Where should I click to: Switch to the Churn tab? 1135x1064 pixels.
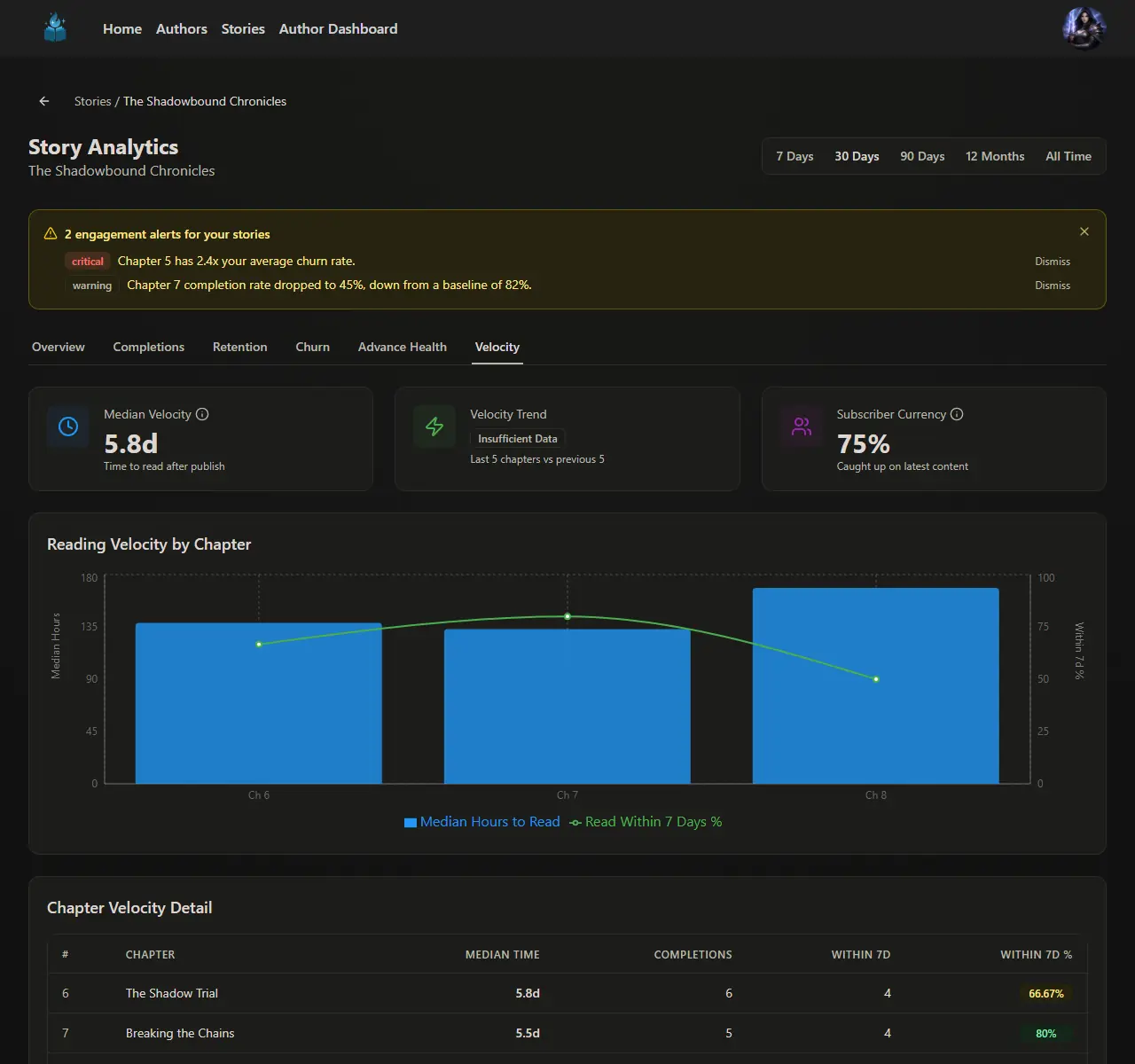click(x=312, y=347)
